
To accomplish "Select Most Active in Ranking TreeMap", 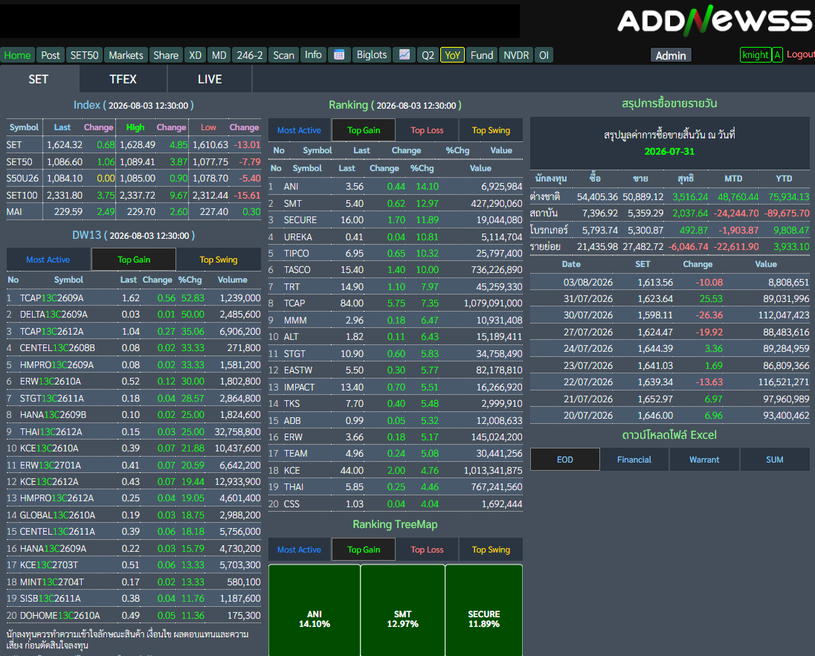I will coord(299,549).
